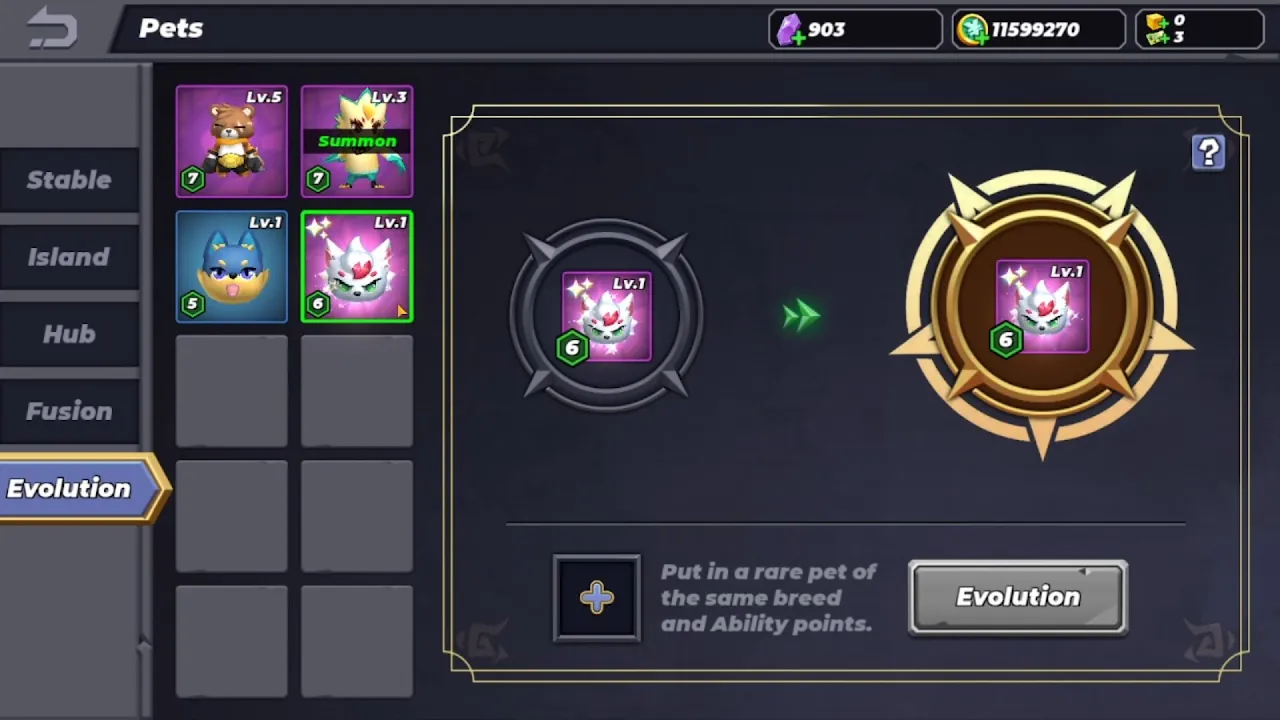Screen dimensions: 1280x720
Task: Switch to the Island tab
Action: click(x=69, y=257)
